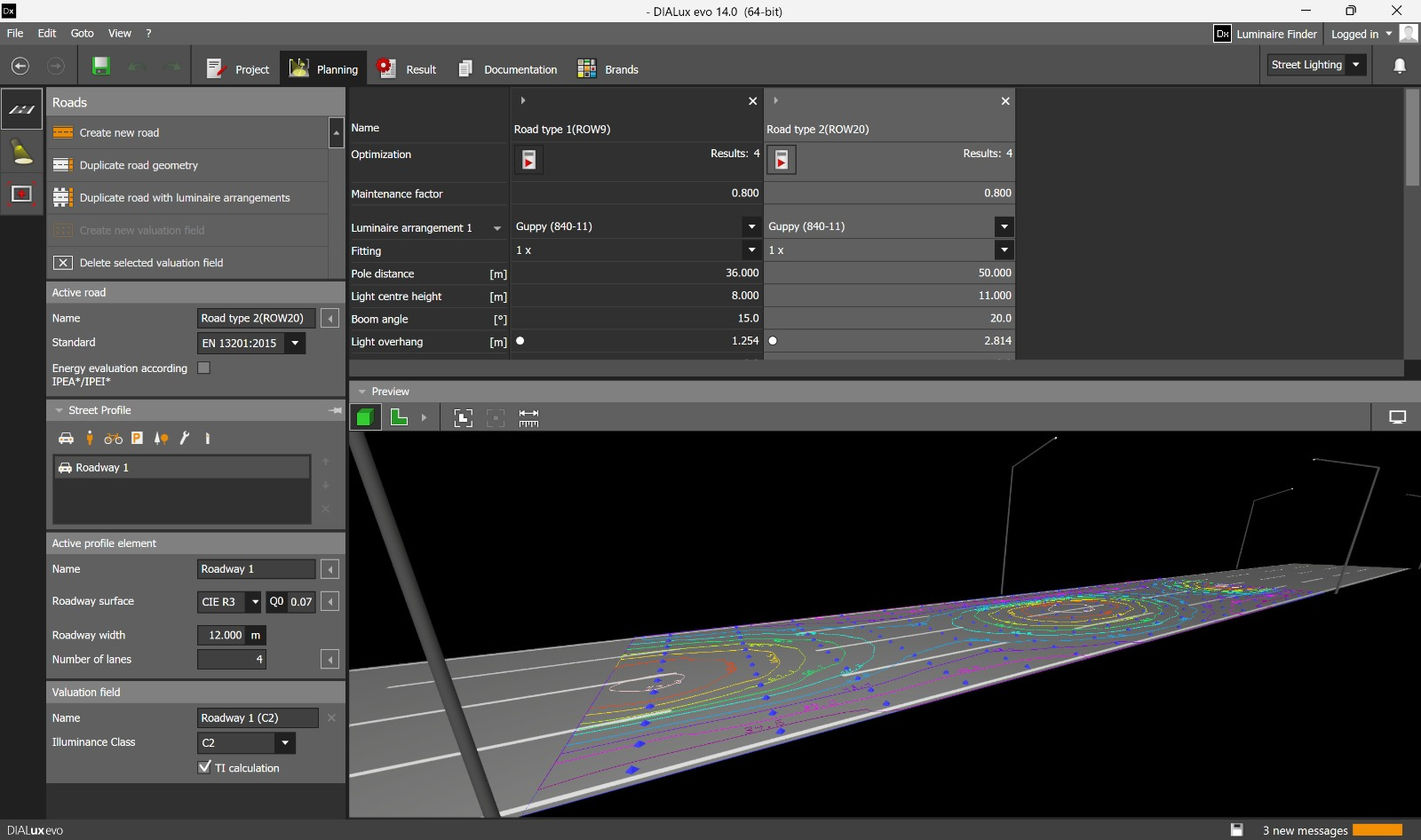Open notifications with the bell icon
The height and width of the screenshot is (840, 1421).
1400,66
